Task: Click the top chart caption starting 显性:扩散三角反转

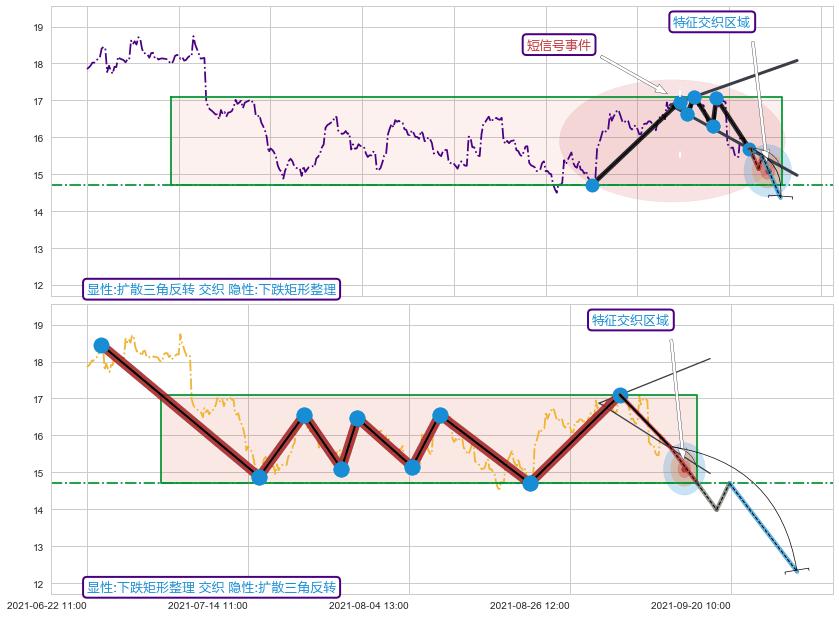Action: click(212, 290)
